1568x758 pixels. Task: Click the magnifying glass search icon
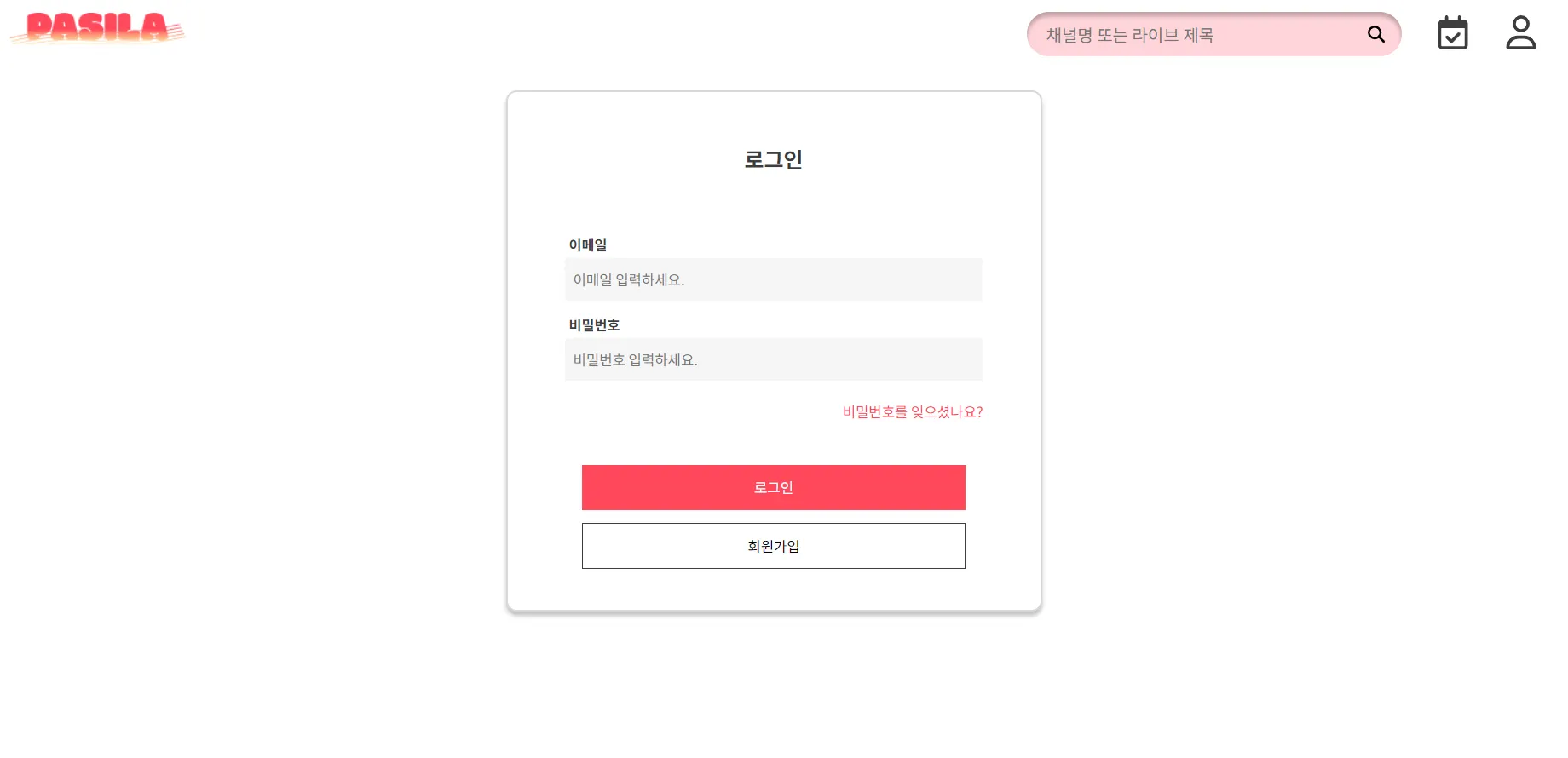(x=1375, y=34)
